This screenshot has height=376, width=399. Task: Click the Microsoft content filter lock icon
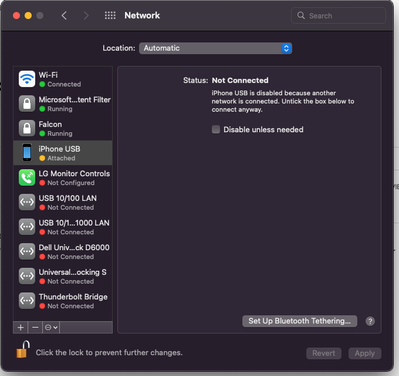(27, 104)
